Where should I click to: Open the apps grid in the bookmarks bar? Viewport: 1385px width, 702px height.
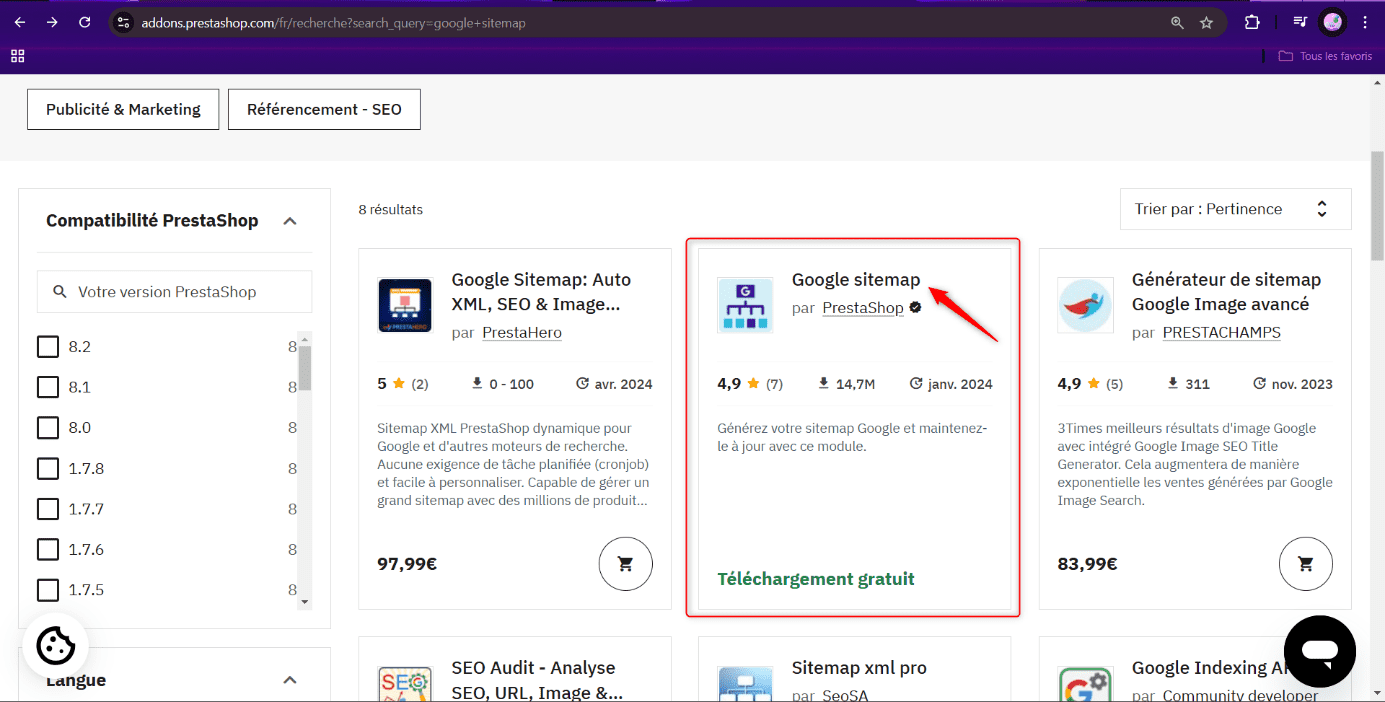(x=18, y=56)
